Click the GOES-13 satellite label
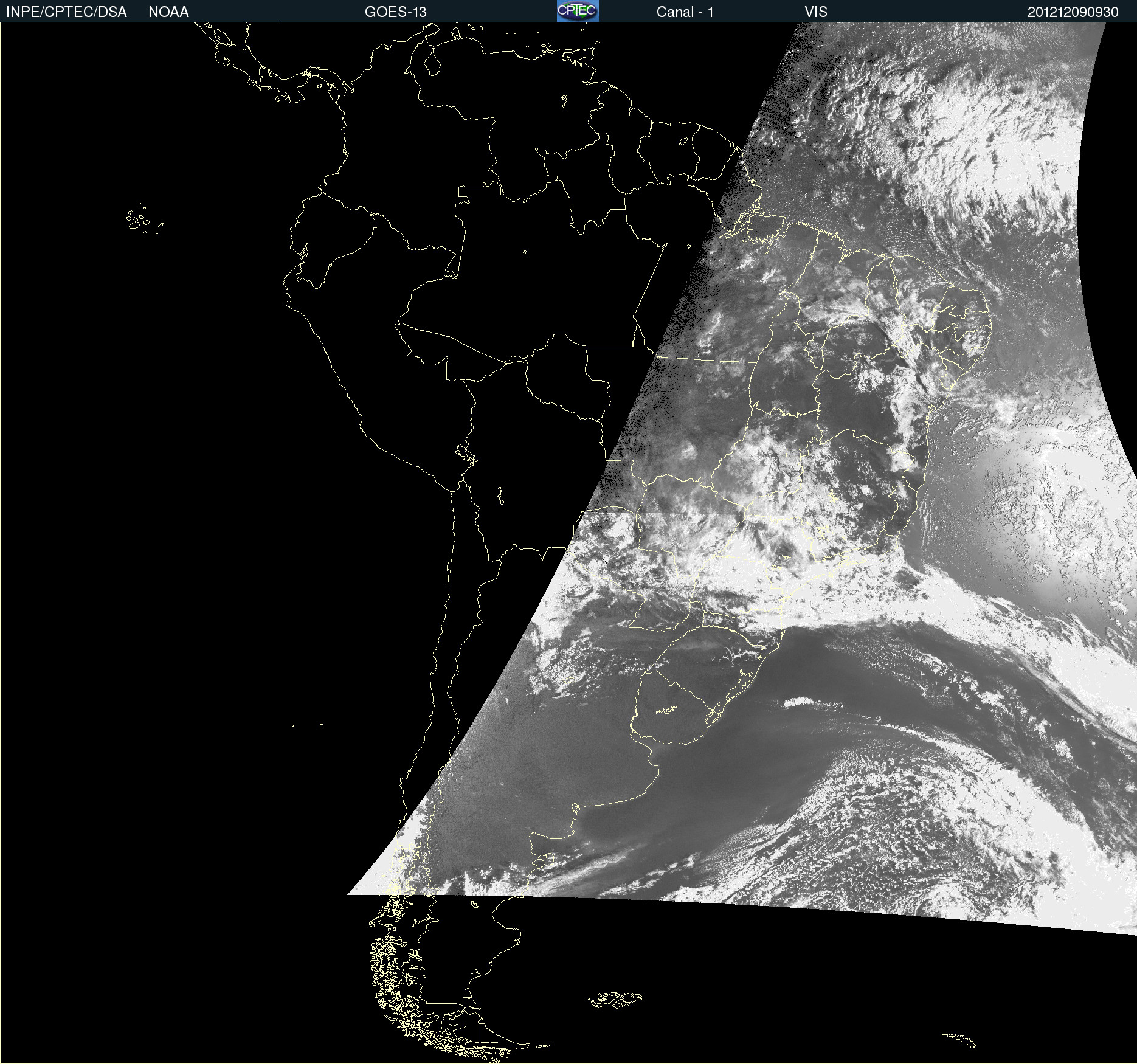 point(396,12)
